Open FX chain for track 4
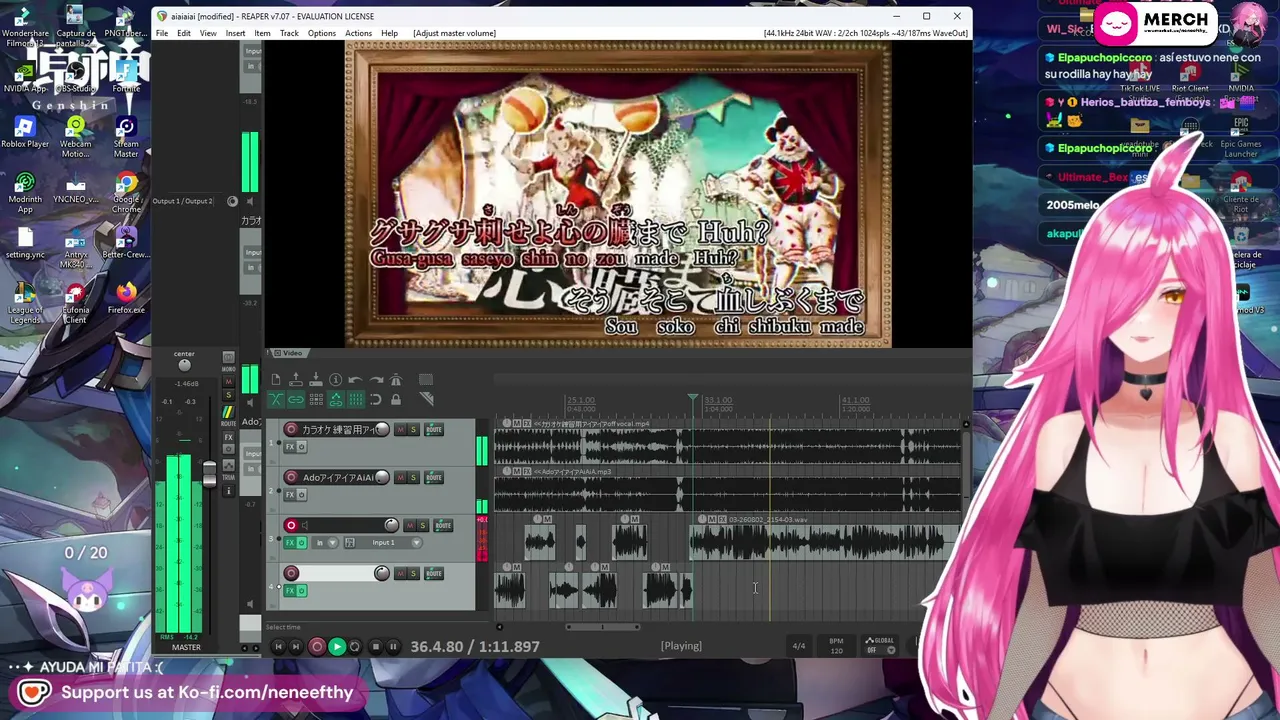 click(290, 591)
